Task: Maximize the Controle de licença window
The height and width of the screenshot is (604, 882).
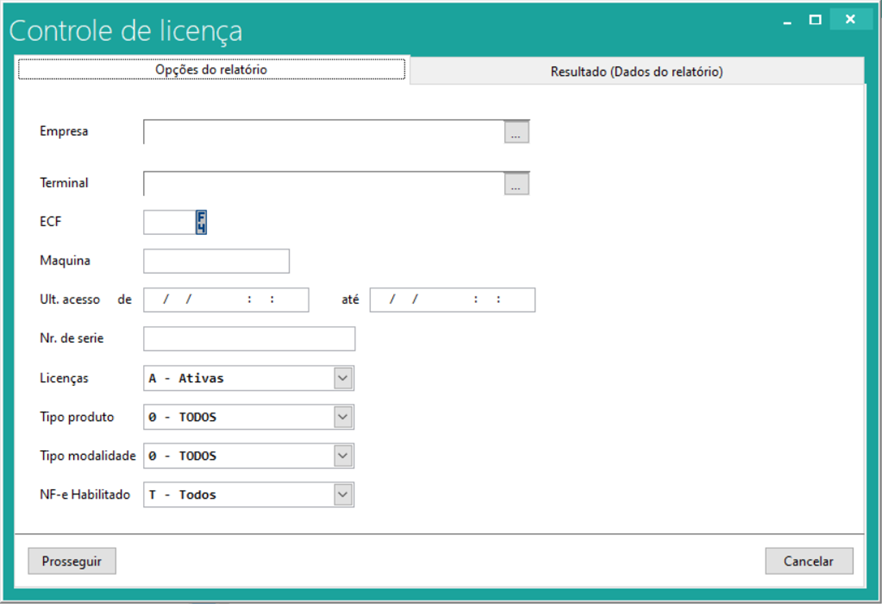Action: (816, 19)
